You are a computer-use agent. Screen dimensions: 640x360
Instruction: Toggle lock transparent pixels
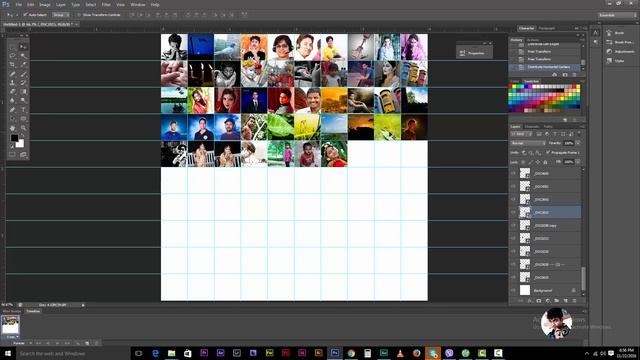[x=523, y=162]
